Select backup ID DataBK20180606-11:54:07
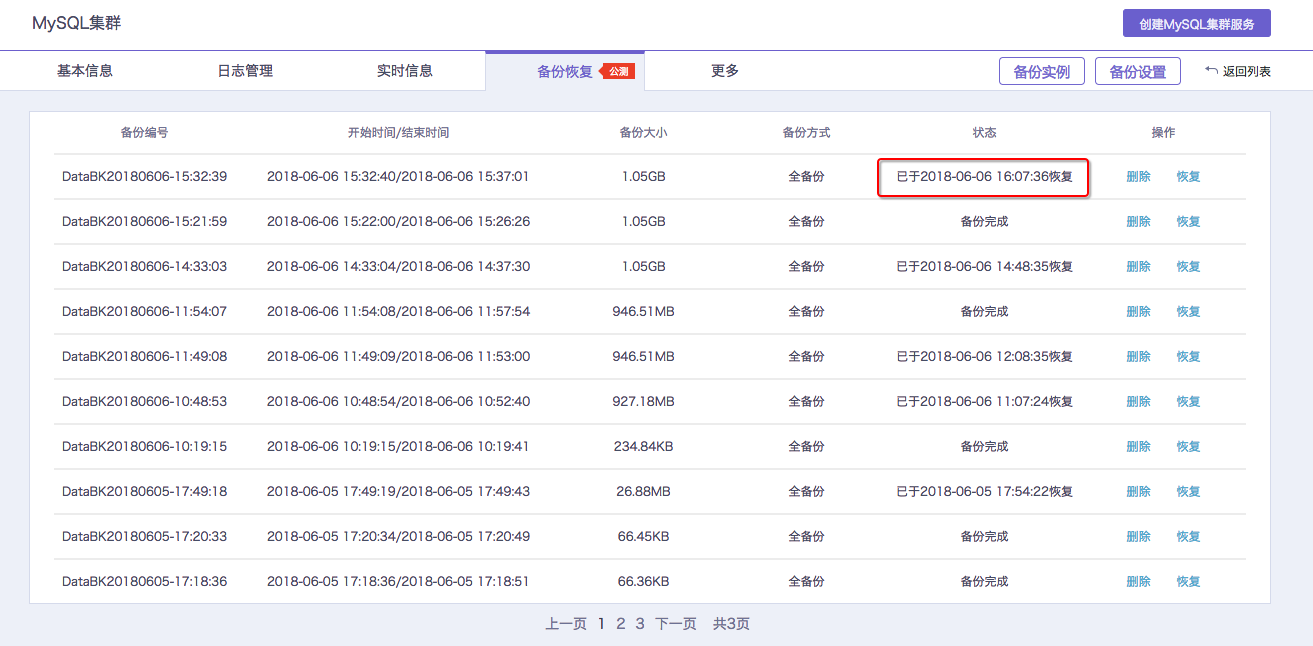The image size is (1313, 646). 144,312
